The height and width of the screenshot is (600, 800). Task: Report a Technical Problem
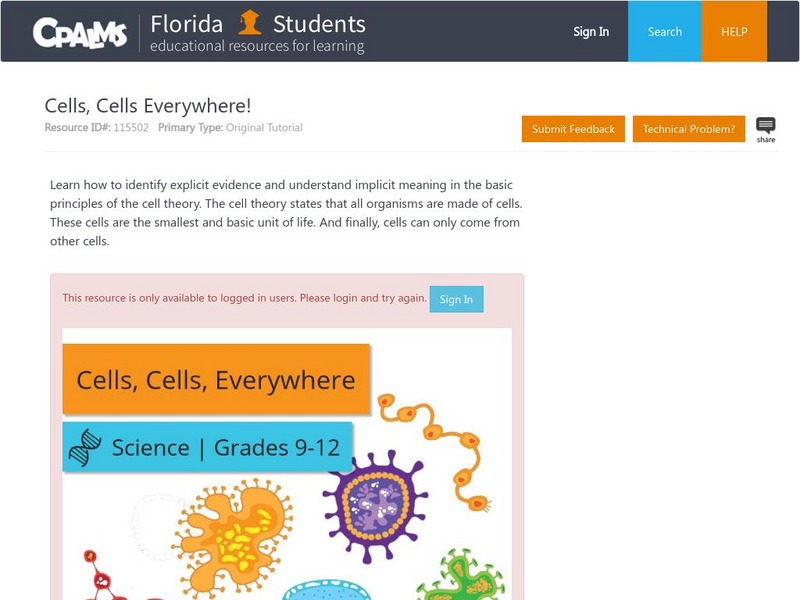tap(689, 129)
